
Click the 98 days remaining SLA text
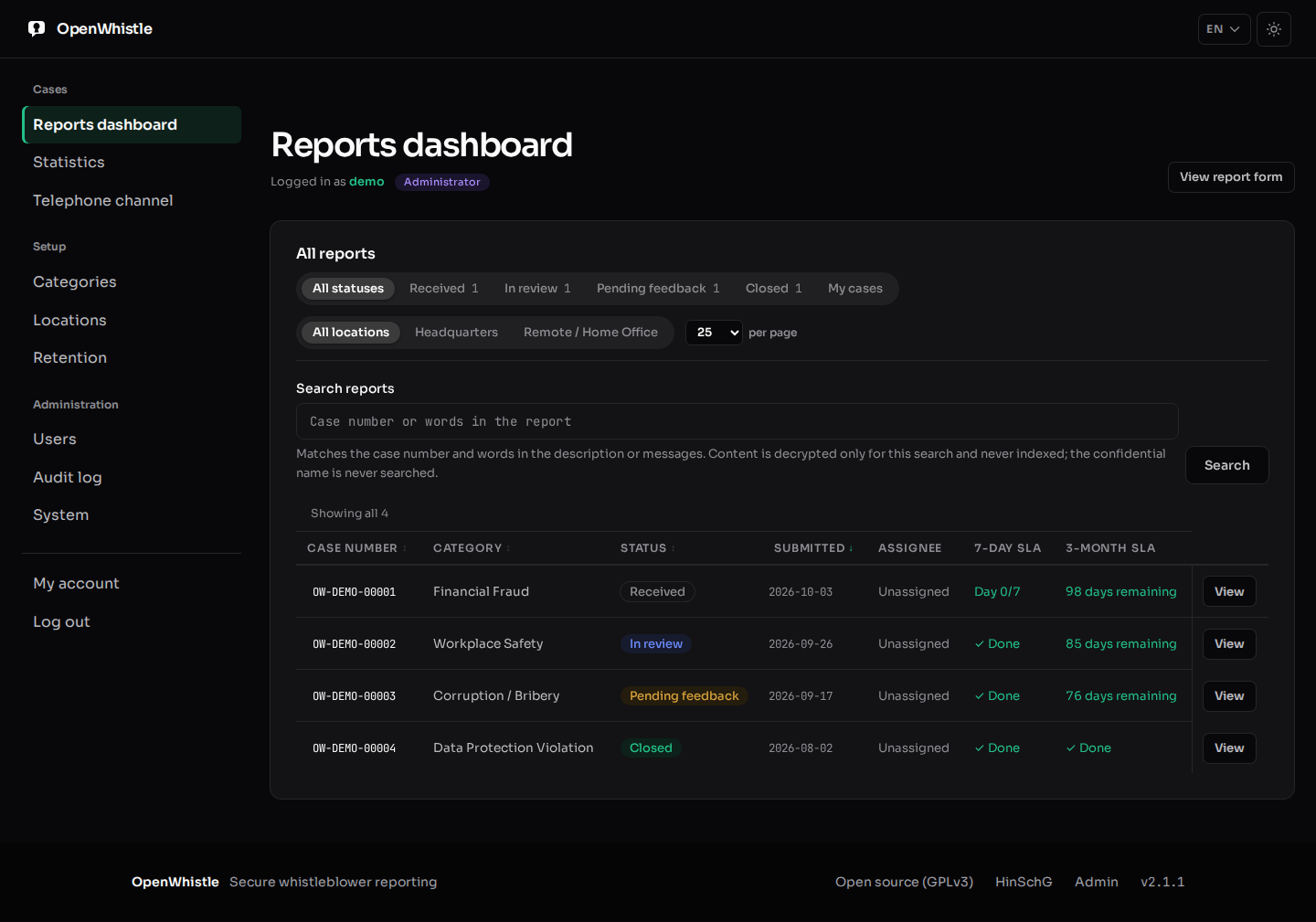click(1120, 592)
